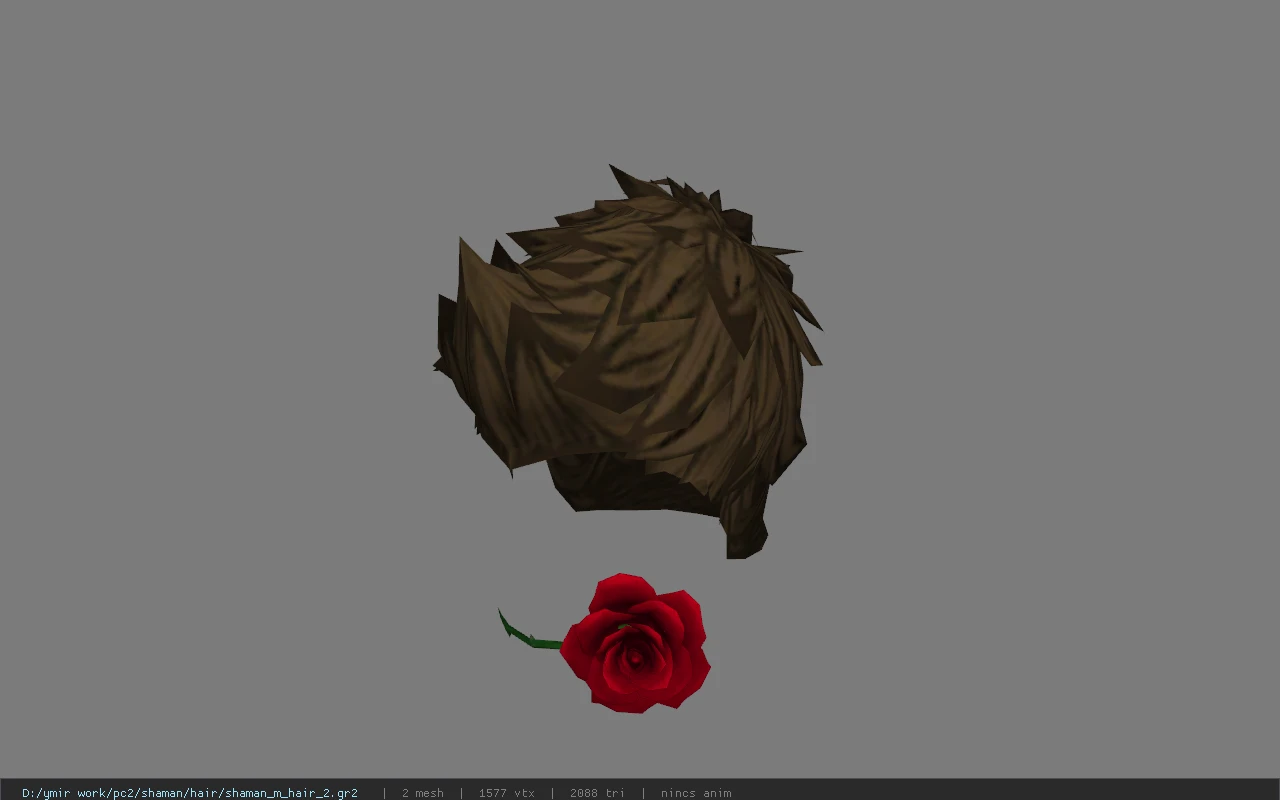The width and height of the screenshot is (1280, 800).
Task: Click the 'nincs anim' status entry
Action: click(696, 793)
